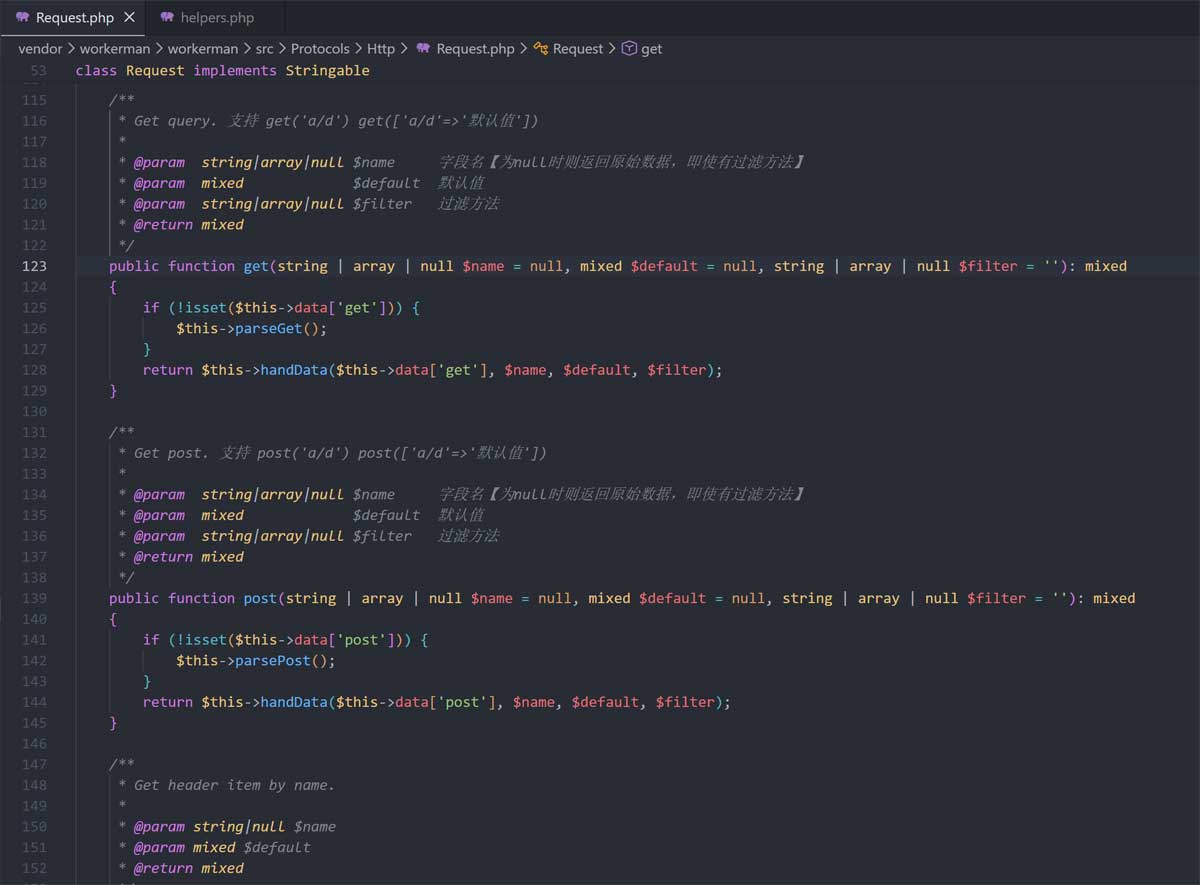
Task: Click the PHP file icon on helpers.php tab
Action: point(167,17)
